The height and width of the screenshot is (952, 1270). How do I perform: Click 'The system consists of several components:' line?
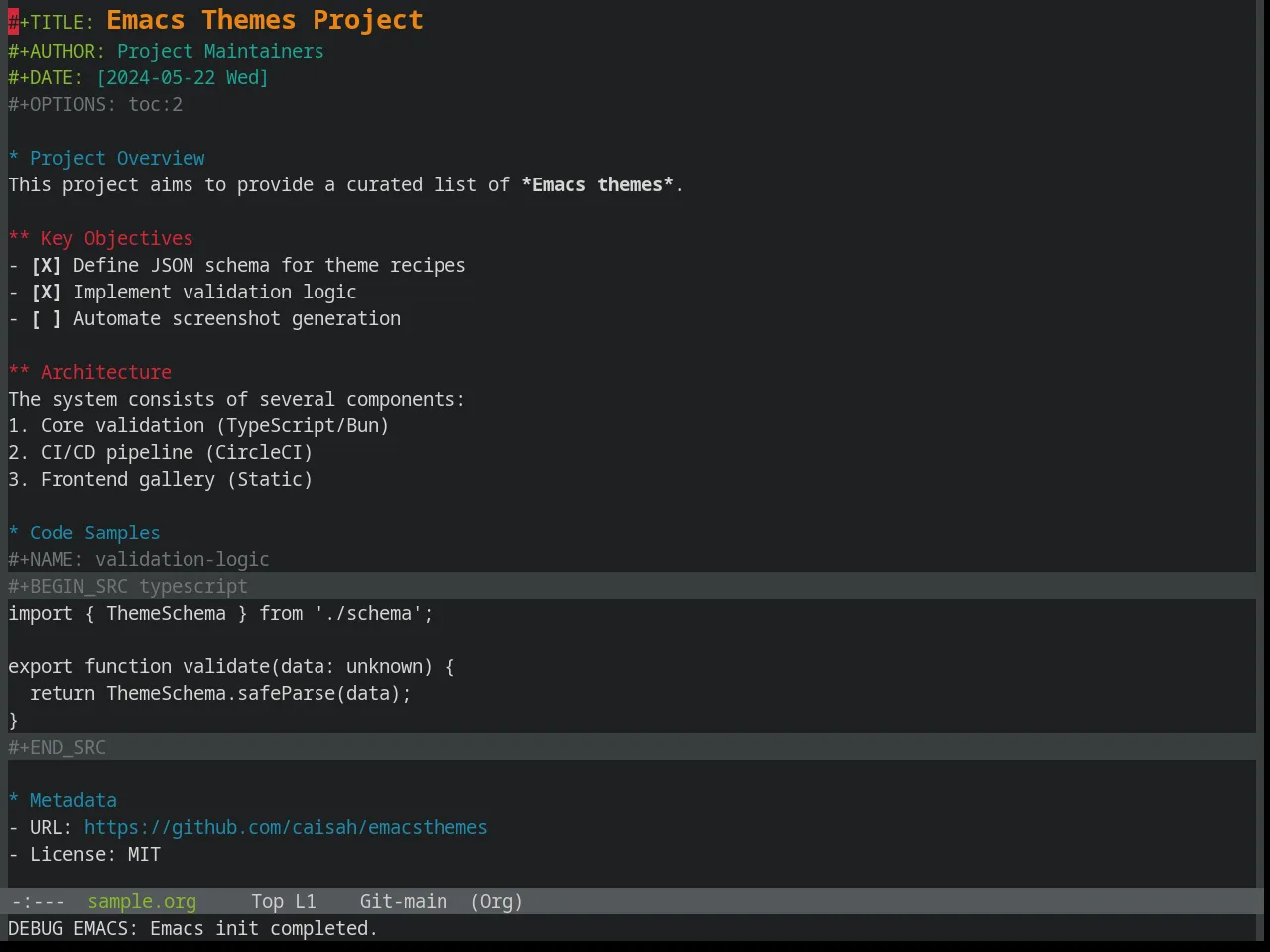(x=236, y=400)
